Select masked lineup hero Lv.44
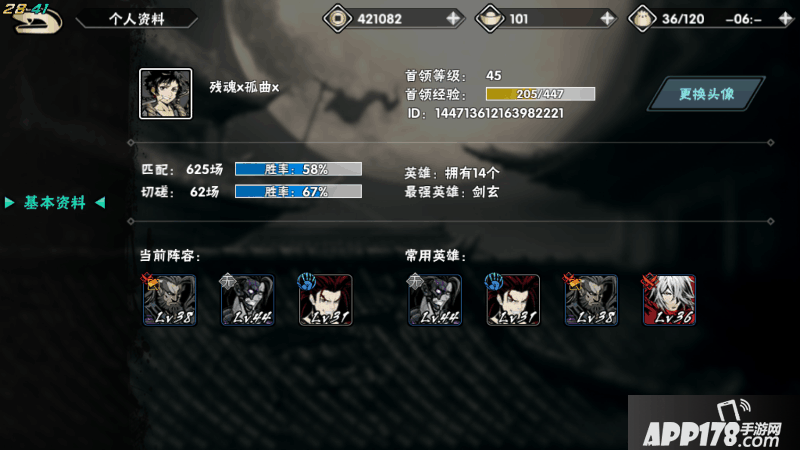The height and width of the screenshot is (450, 800). (247, 300)
